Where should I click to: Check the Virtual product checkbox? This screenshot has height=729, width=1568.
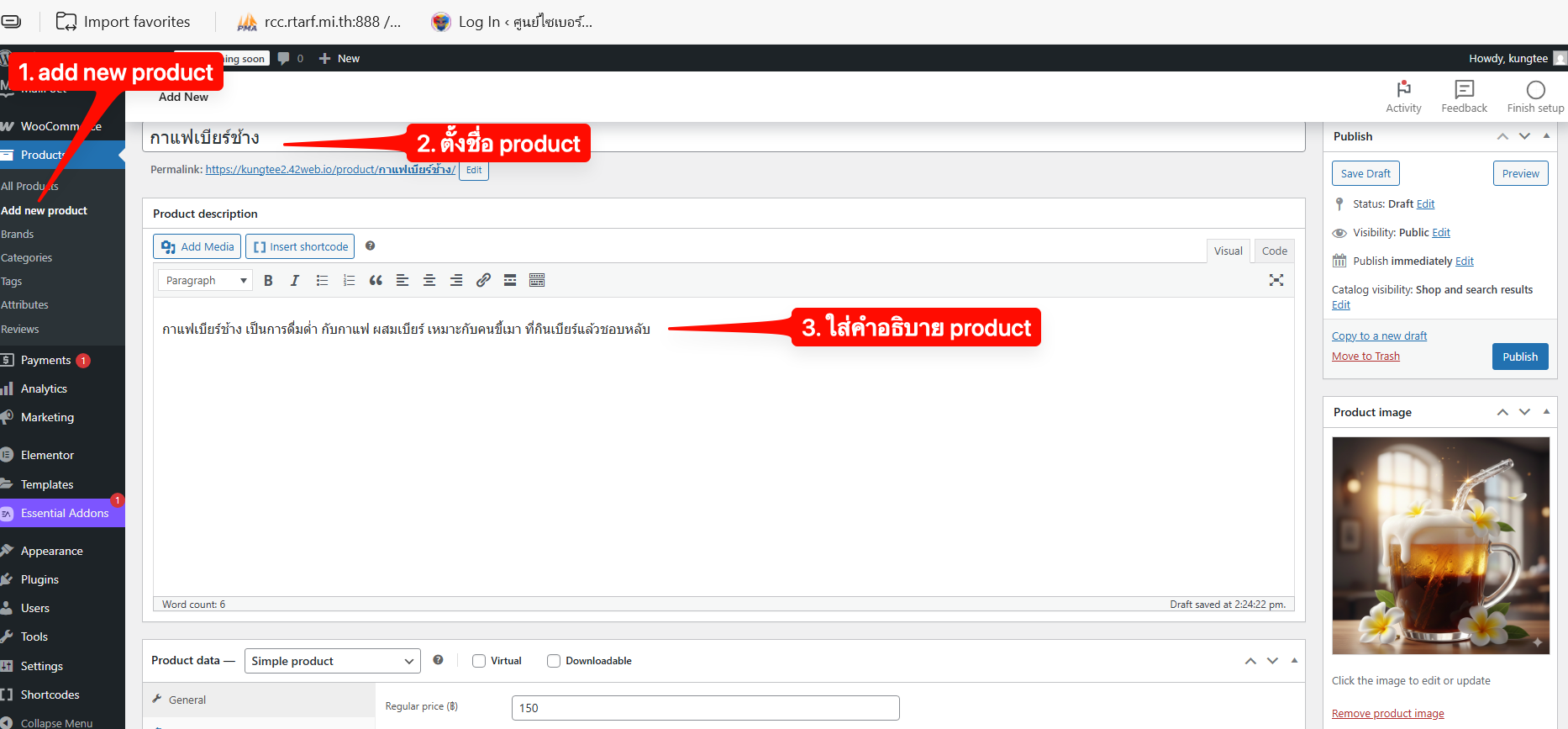click(479, 661)
